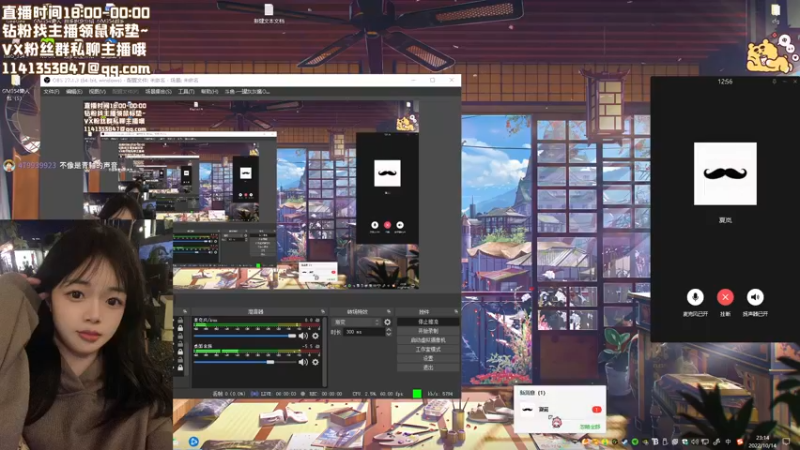Toggle speaker button in the call window
The width and height of the screenshot is (800, 450).
point(755,297)
